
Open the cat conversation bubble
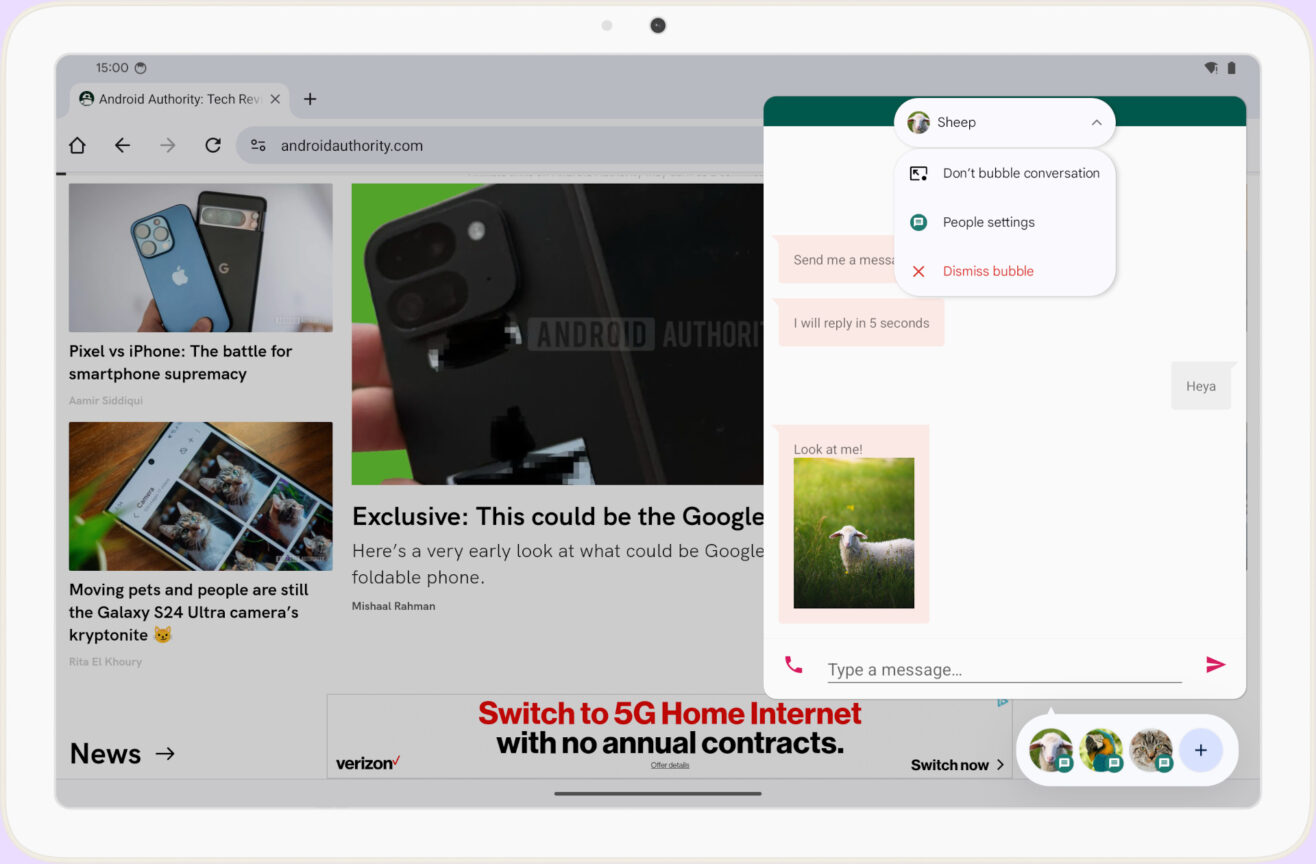(1151, 748)
